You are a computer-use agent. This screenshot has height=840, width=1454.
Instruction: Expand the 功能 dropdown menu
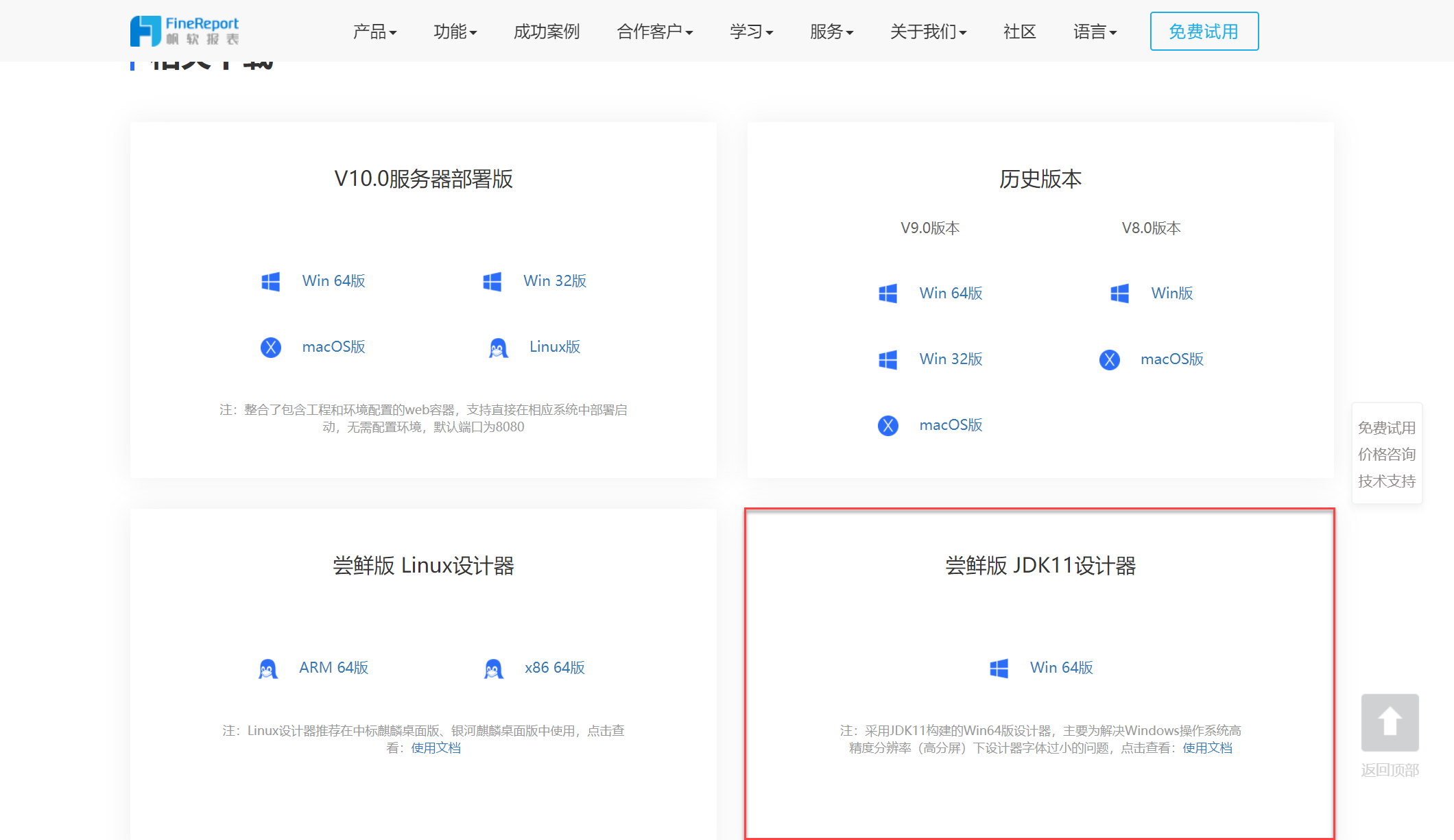(455, 32)
